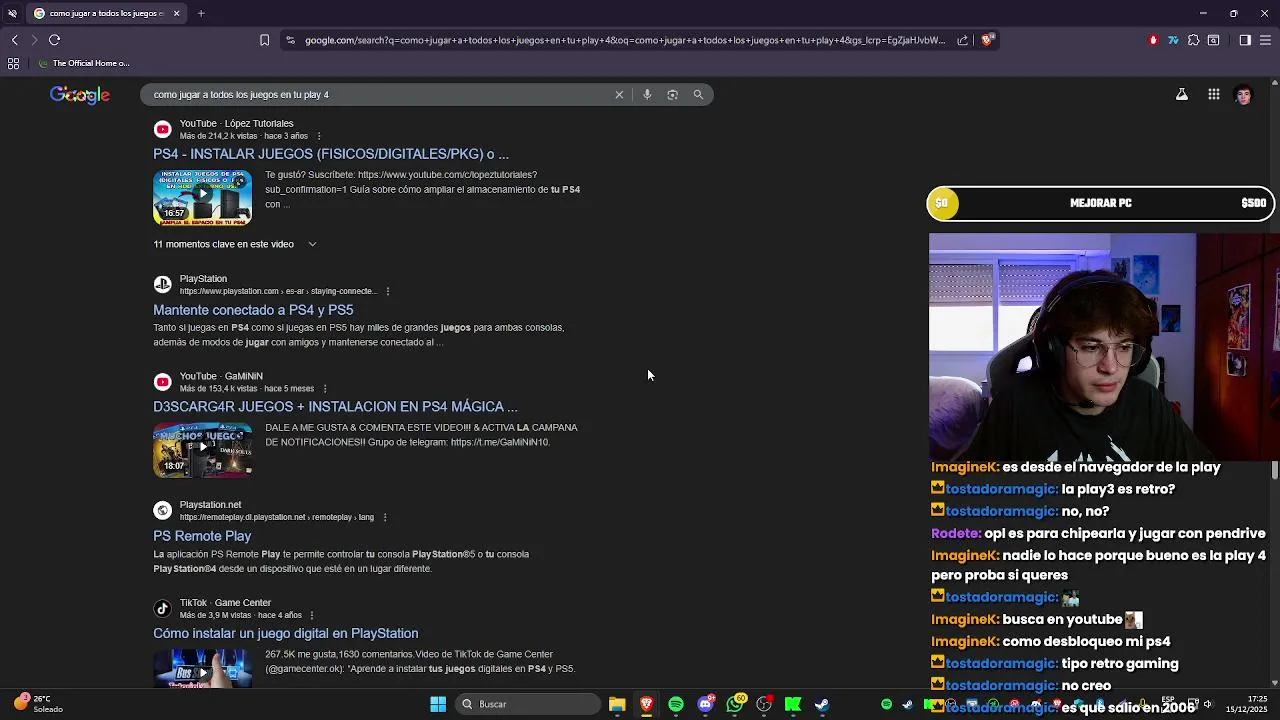Click the playstation.com URL breadcrumb
This screenshot has width=1280, height=720.
[x=278, y=292]
